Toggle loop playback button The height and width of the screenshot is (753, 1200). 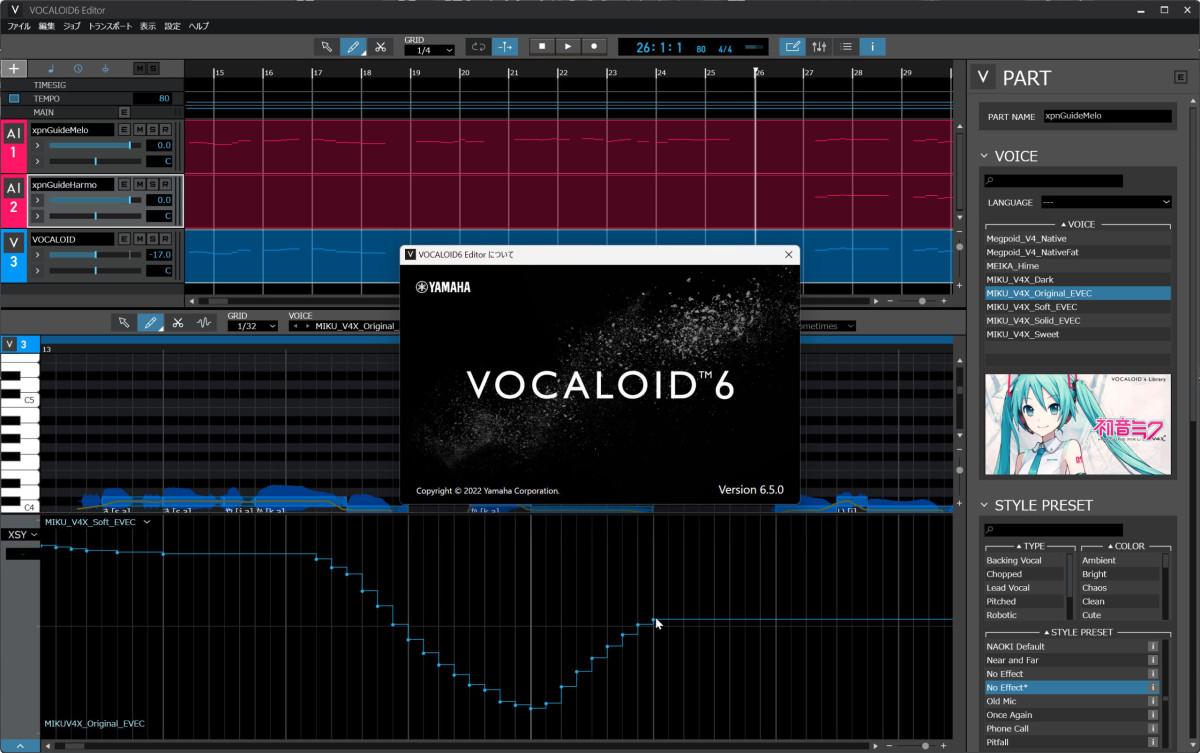pos(479,46)
